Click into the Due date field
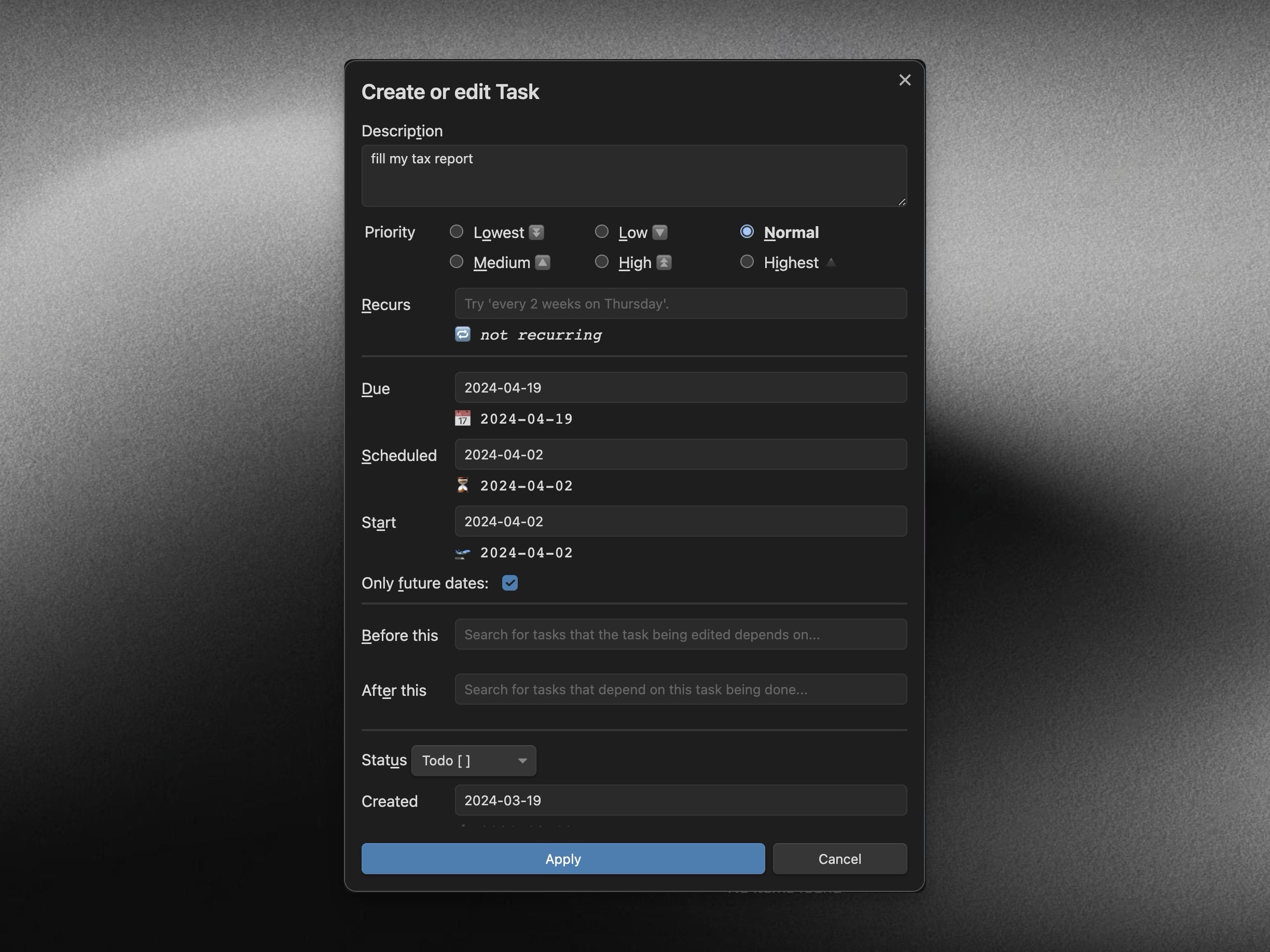 pos(680,387)
